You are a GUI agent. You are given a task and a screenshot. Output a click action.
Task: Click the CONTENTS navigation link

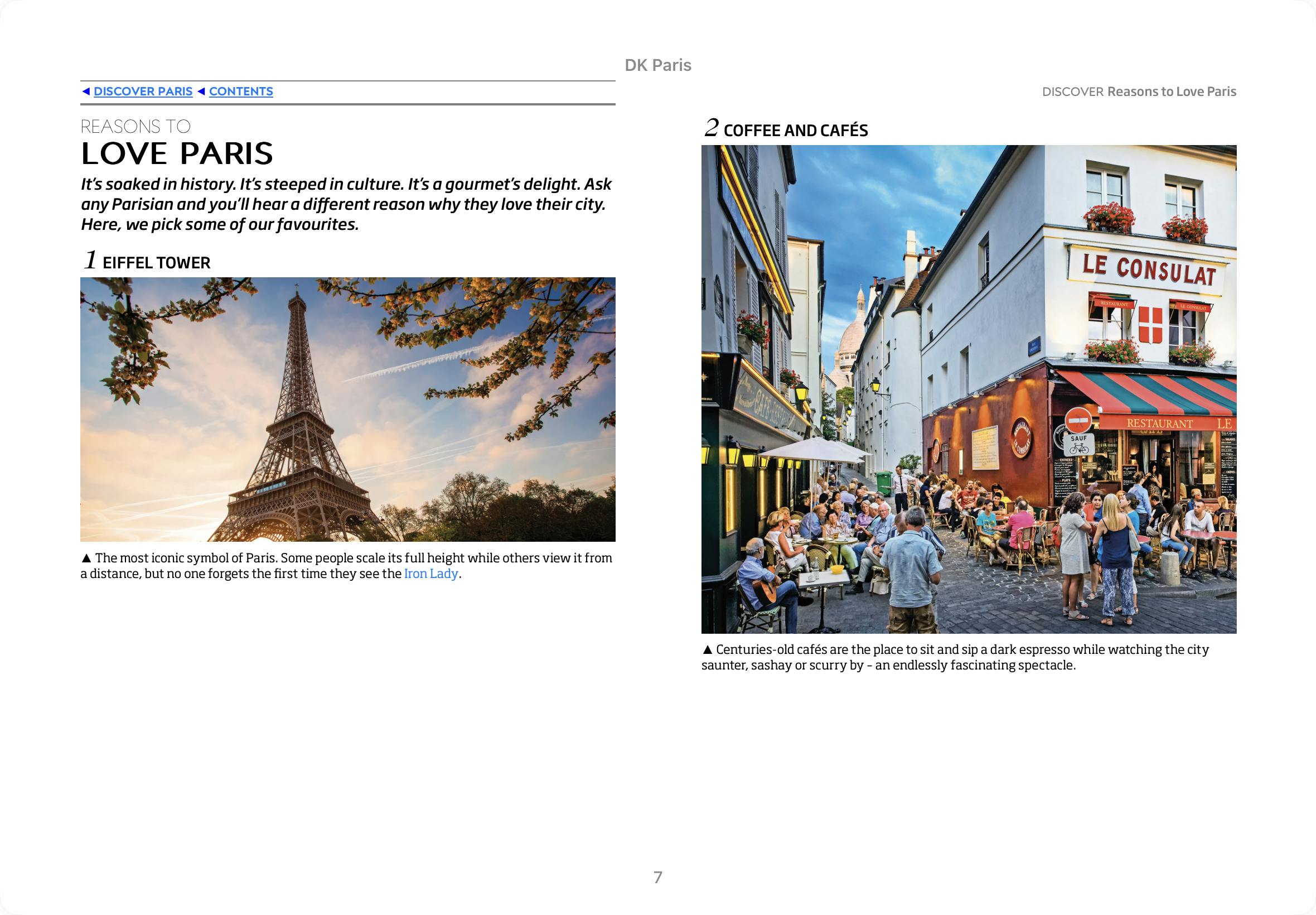[x=241, y=92]
